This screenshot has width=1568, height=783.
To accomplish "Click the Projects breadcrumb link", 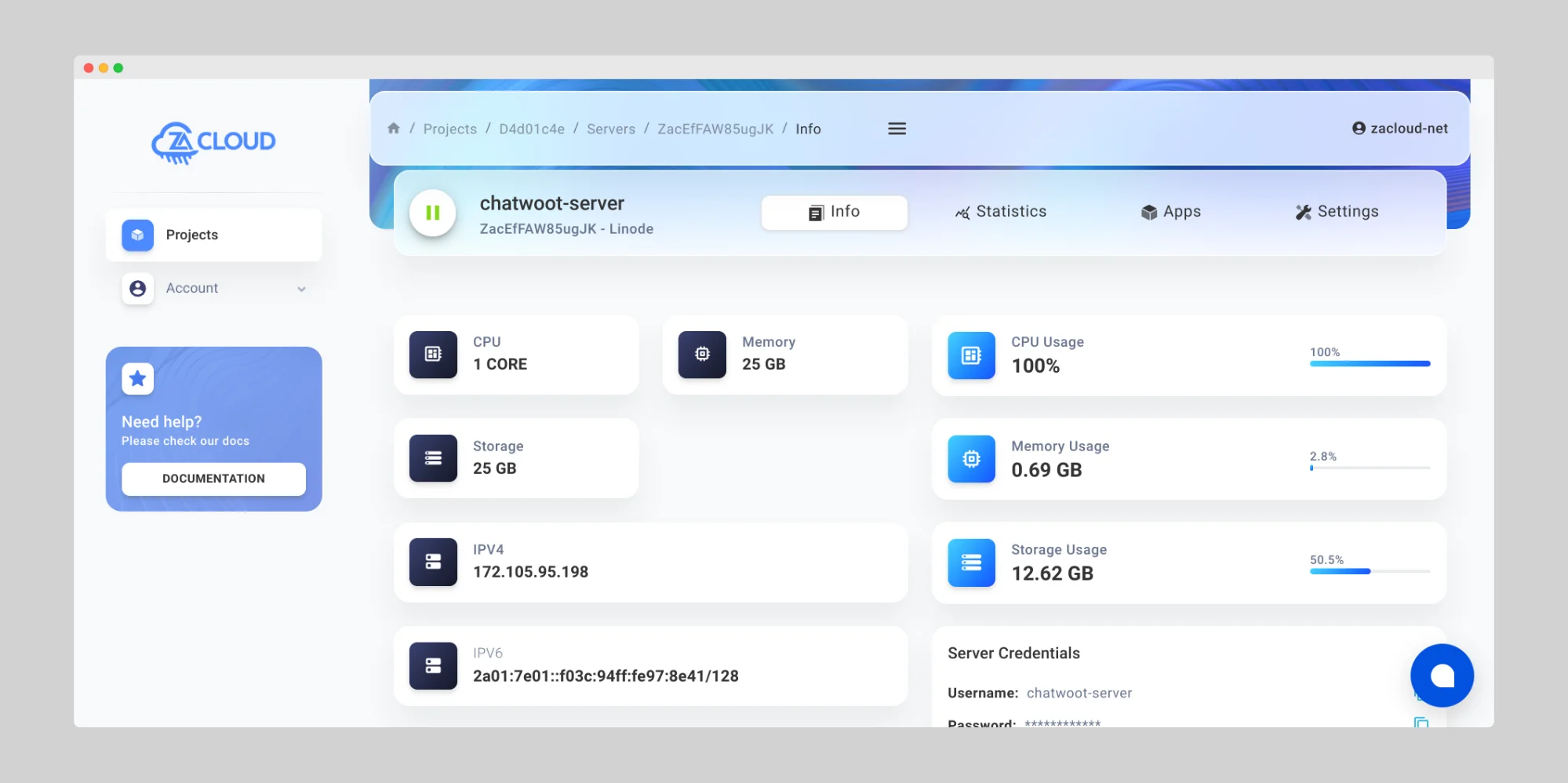I will point(449,128).
